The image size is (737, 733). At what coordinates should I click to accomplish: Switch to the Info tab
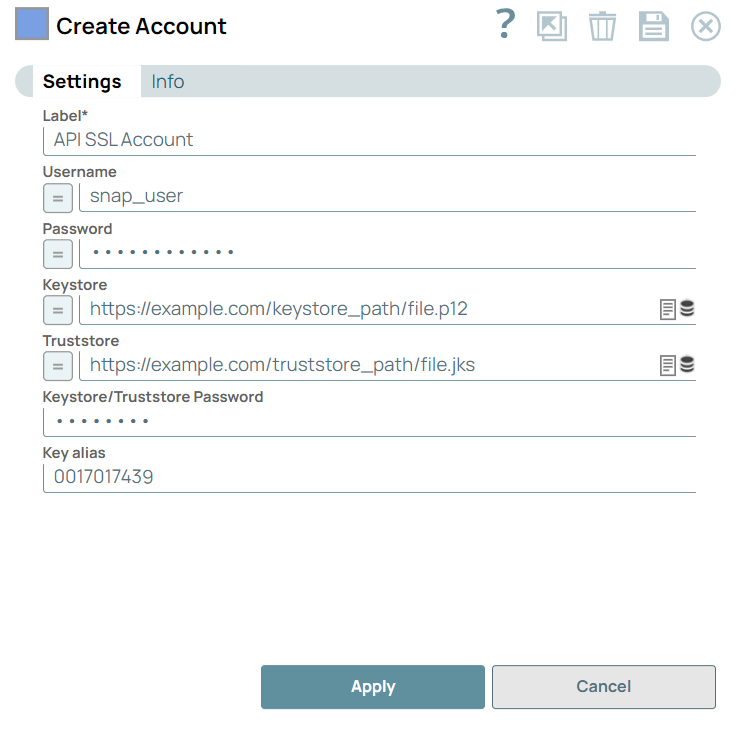point(168,82)
